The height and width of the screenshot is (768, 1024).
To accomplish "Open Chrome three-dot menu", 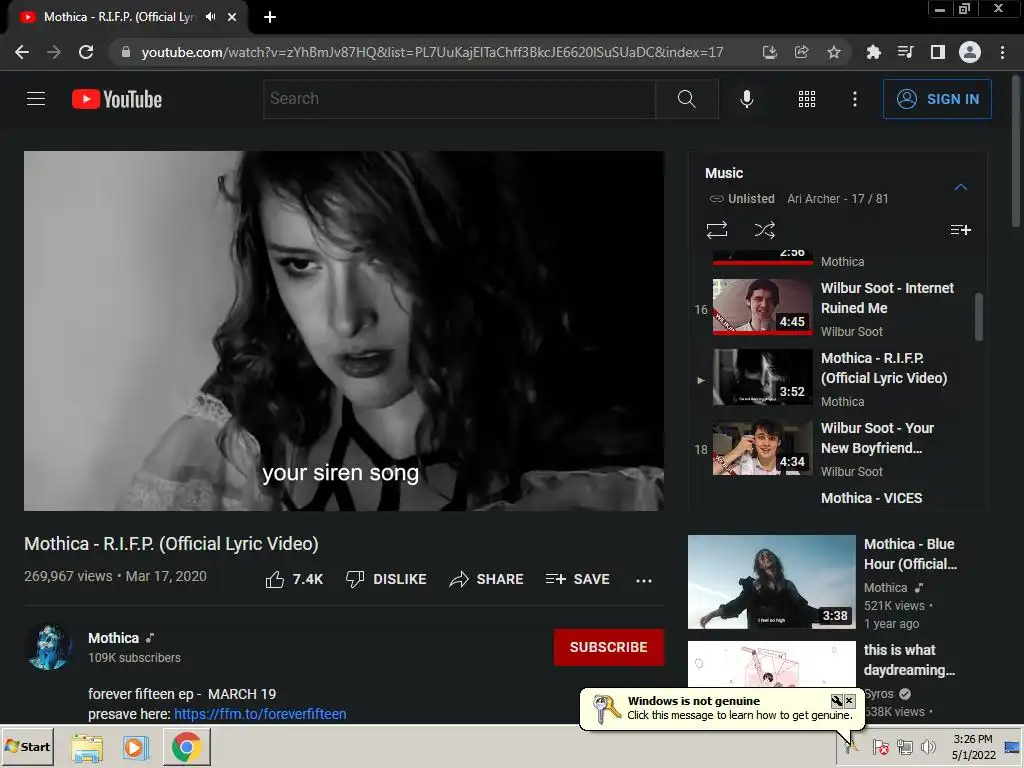I will click(x=1002, y=52).
